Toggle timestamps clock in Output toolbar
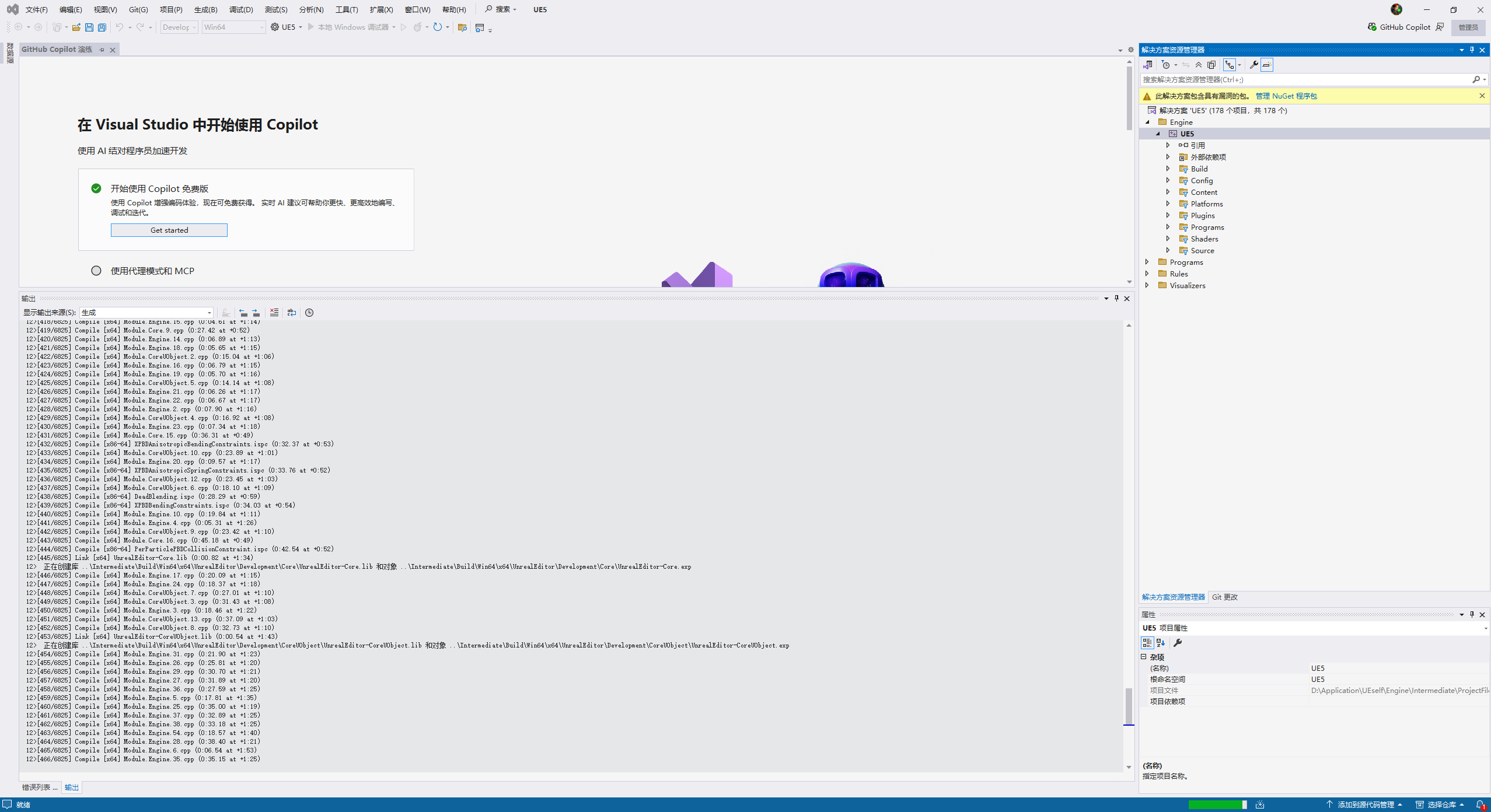Image resolution: width=1491 pixels, height=812 pixels. 309,313
